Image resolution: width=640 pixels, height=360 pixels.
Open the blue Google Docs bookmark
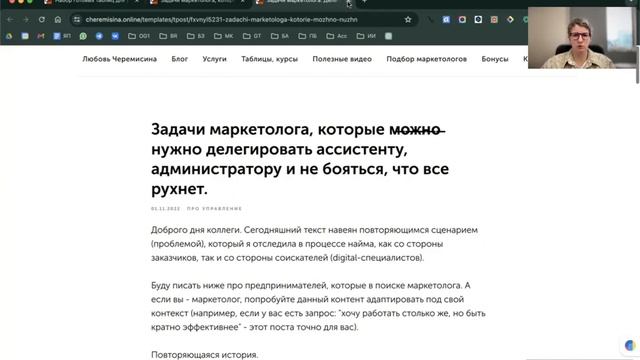click(62, 36)
